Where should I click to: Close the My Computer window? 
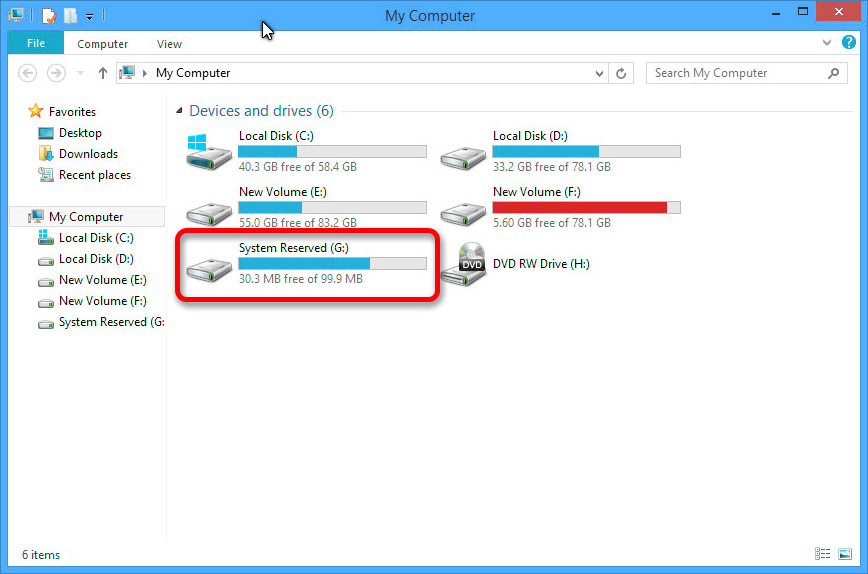pos(839,12)
